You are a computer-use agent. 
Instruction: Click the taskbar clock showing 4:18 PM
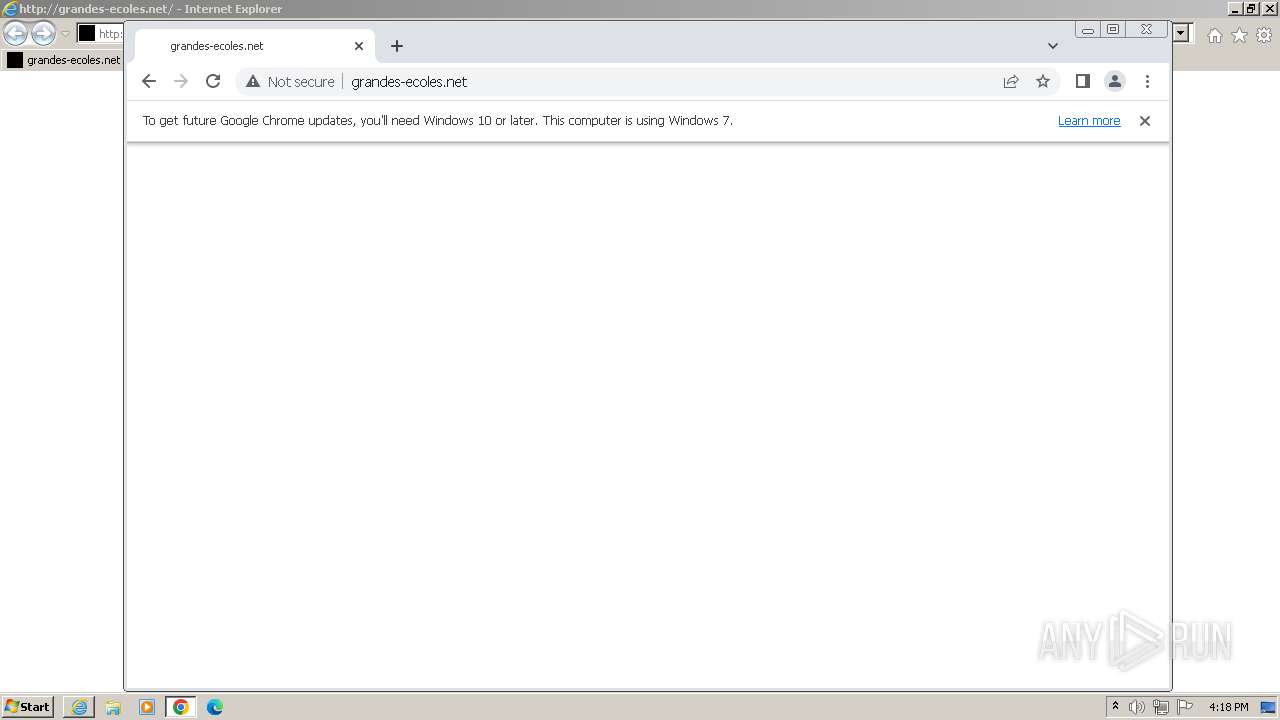point(1228,707)
